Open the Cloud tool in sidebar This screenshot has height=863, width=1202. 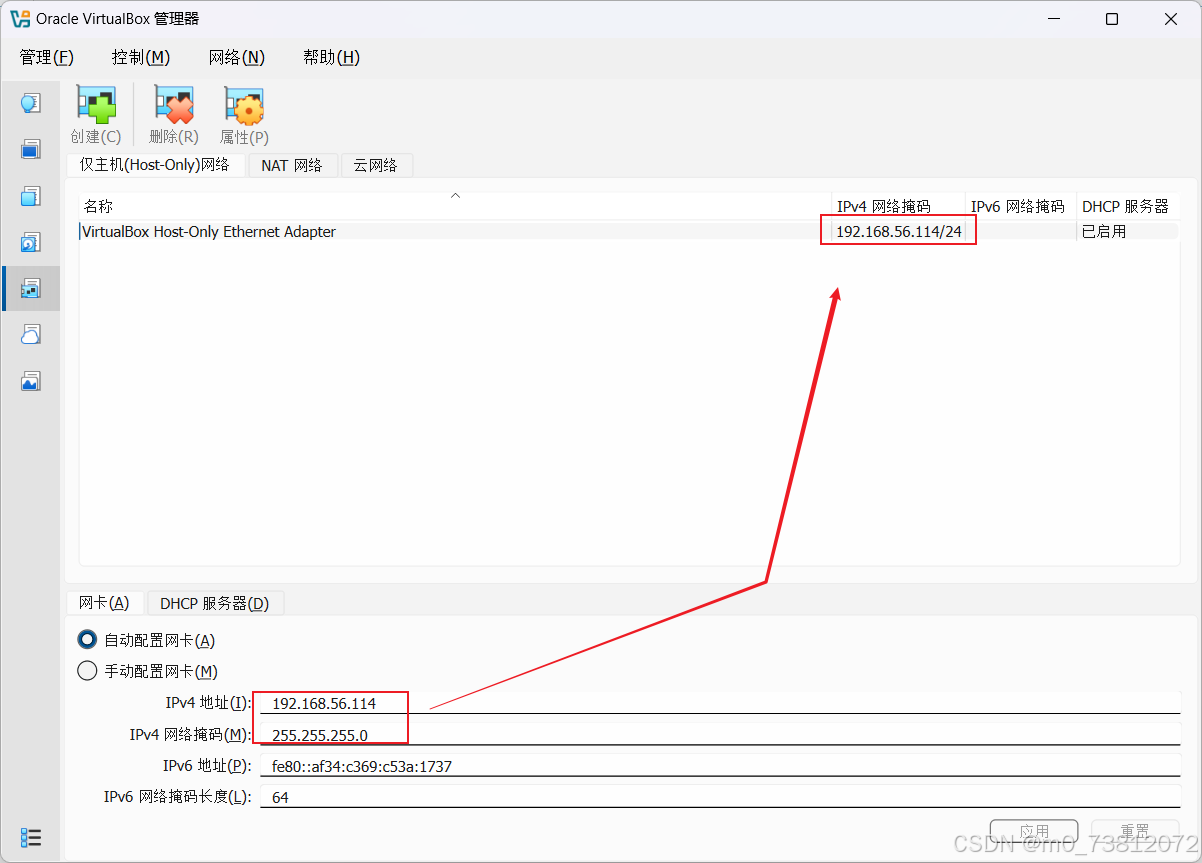coord(31,334)
